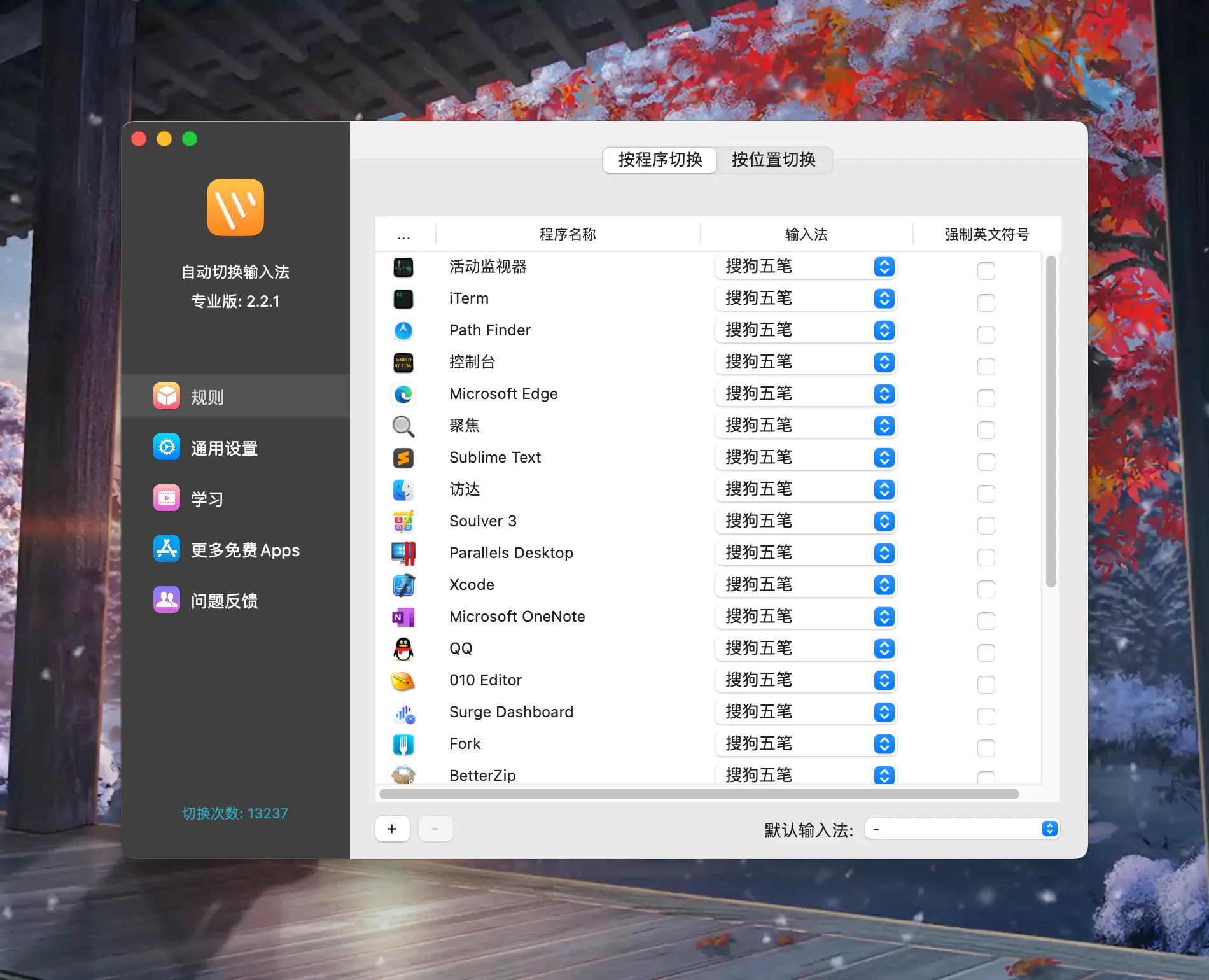Image resolution: width=1209 pixels, height=980 pixels.
Task: Open the 默认输入法 dropdown
Action: click(x=1049, y=829)
